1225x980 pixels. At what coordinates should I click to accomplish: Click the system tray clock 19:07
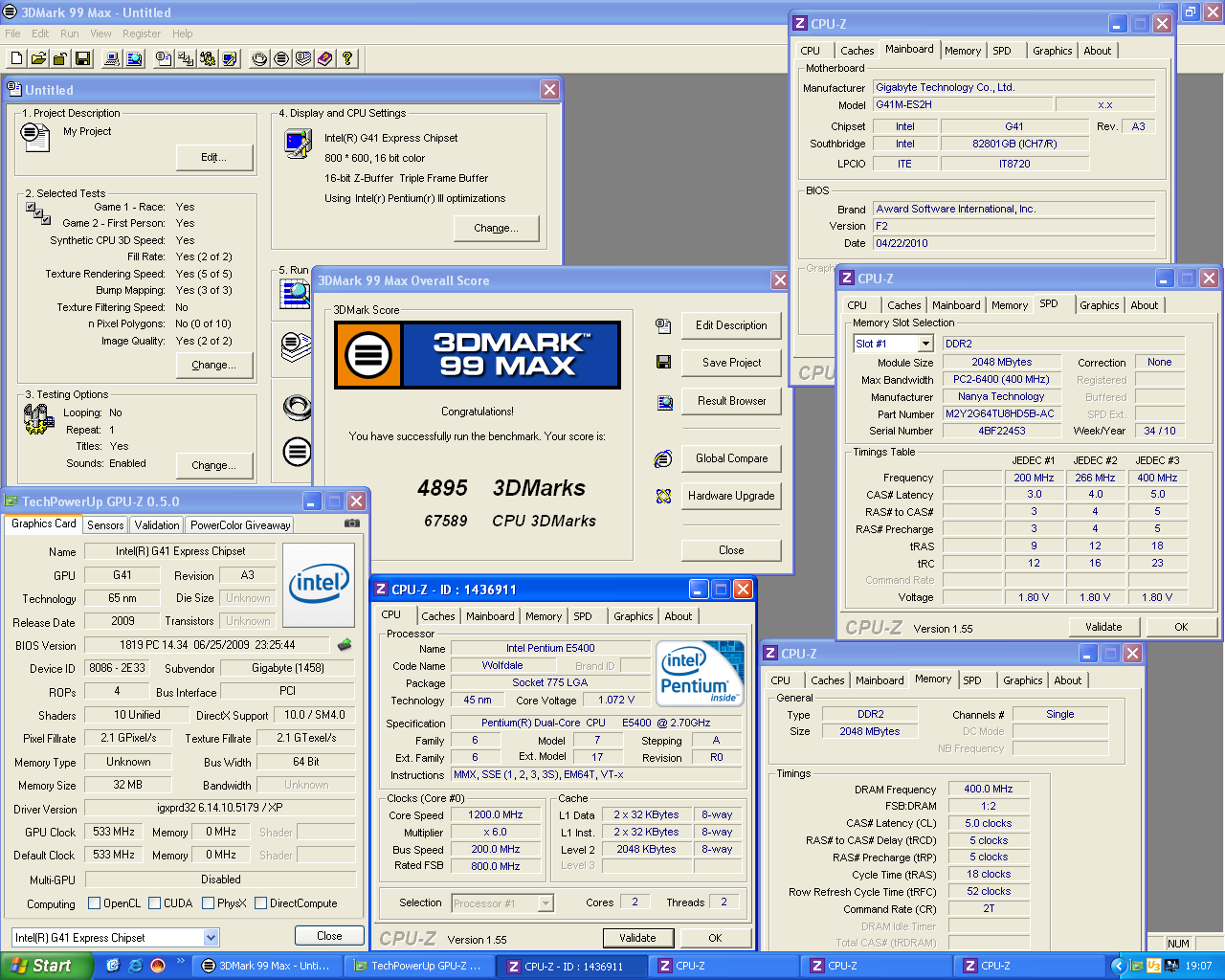[x=1198, y=967]
